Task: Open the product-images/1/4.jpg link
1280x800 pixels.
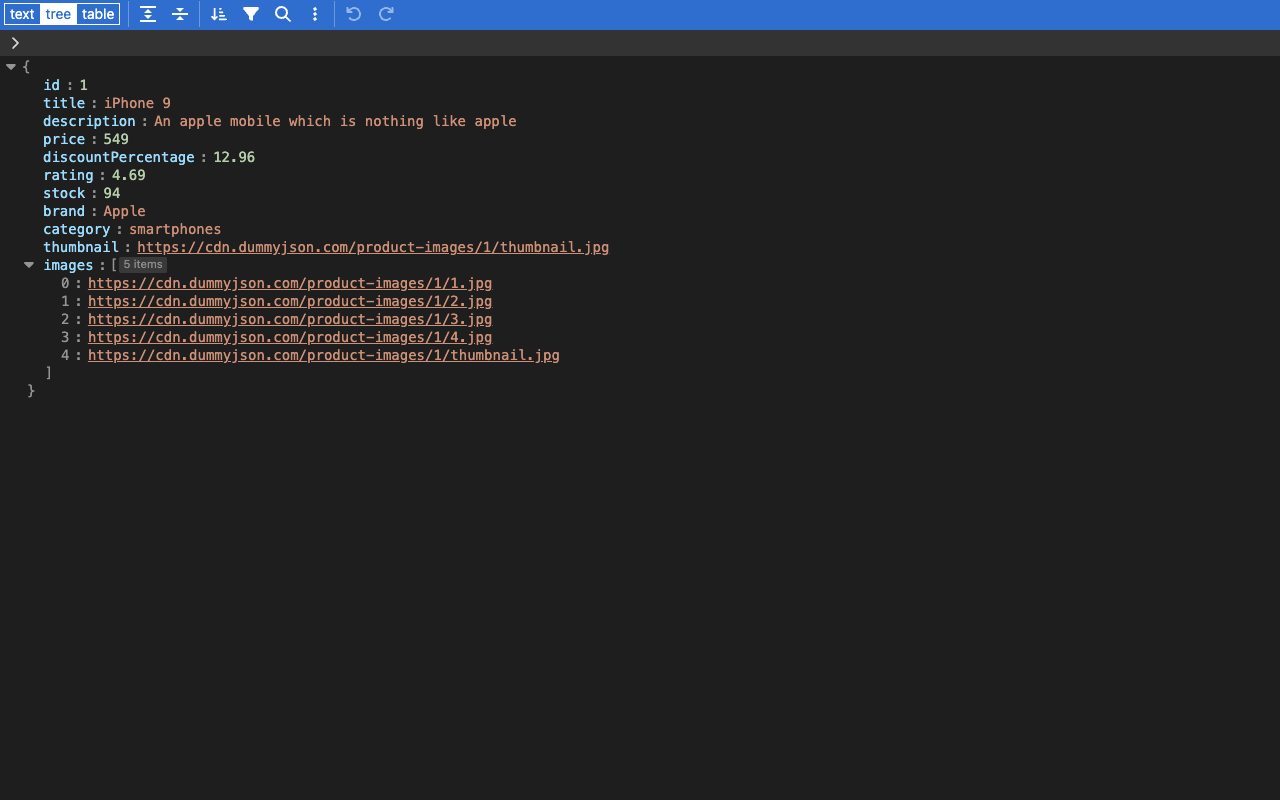Action: pyautogui.click(x=290, y=337)
